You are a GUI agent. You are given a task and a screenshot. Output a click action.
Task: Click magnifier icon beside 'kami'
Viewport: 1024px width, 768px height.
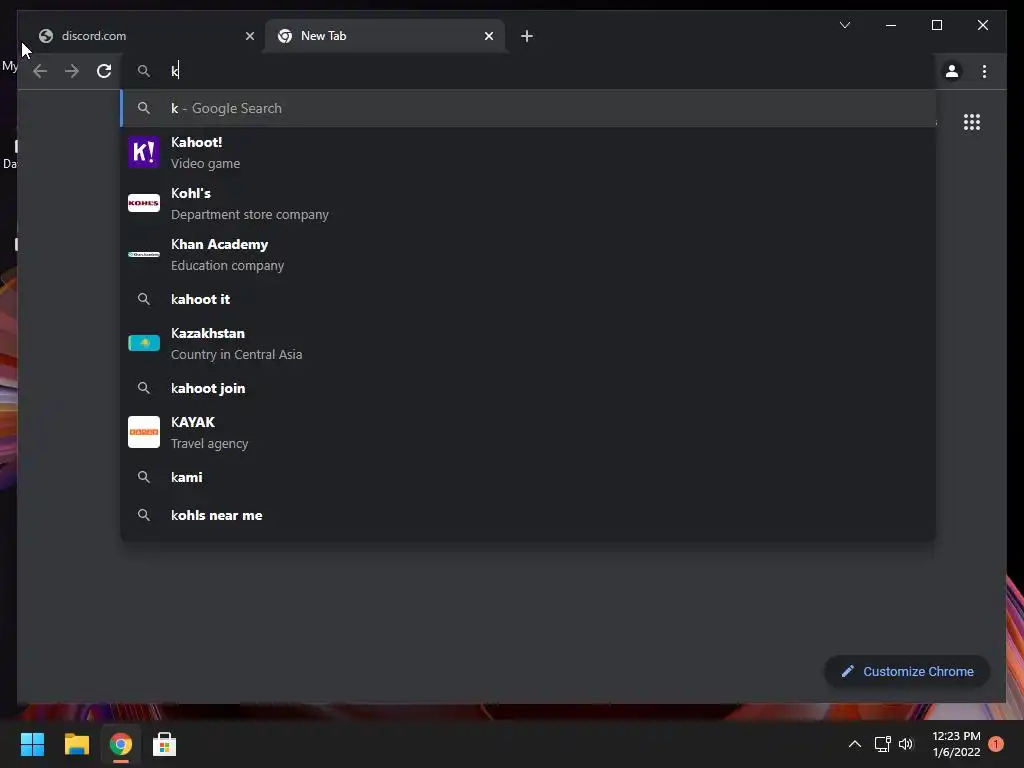pyautogui.click(x=144, y=477)
